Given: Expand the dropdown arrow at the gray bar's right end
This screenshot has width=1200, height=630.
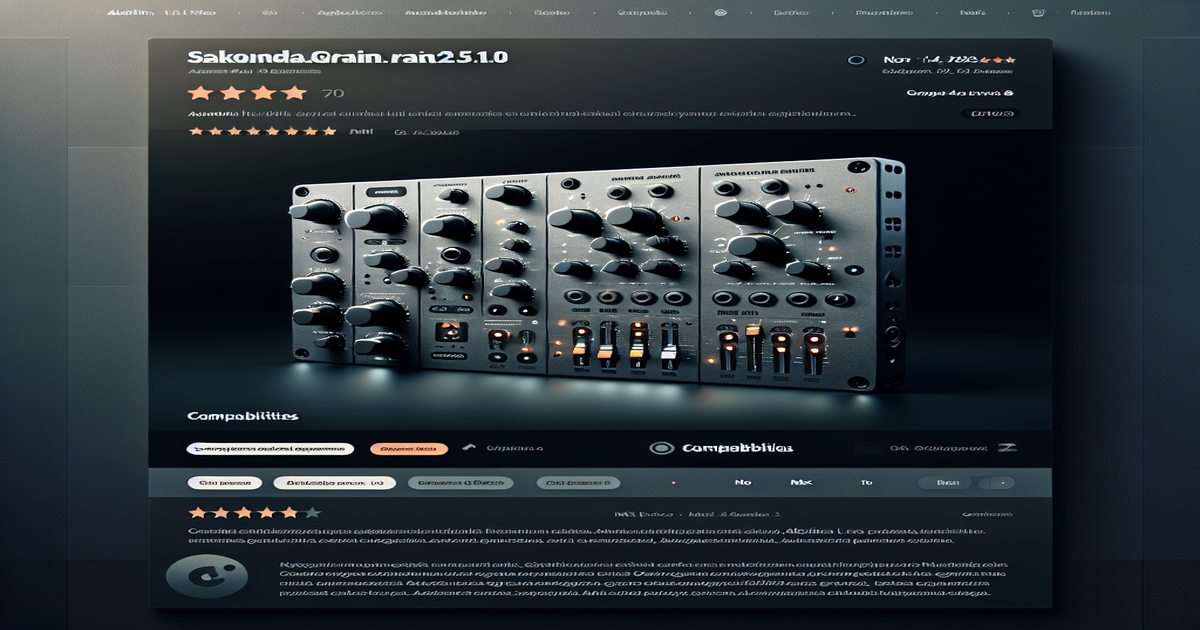Looking at the screenshot, I should click(1000, 482).
